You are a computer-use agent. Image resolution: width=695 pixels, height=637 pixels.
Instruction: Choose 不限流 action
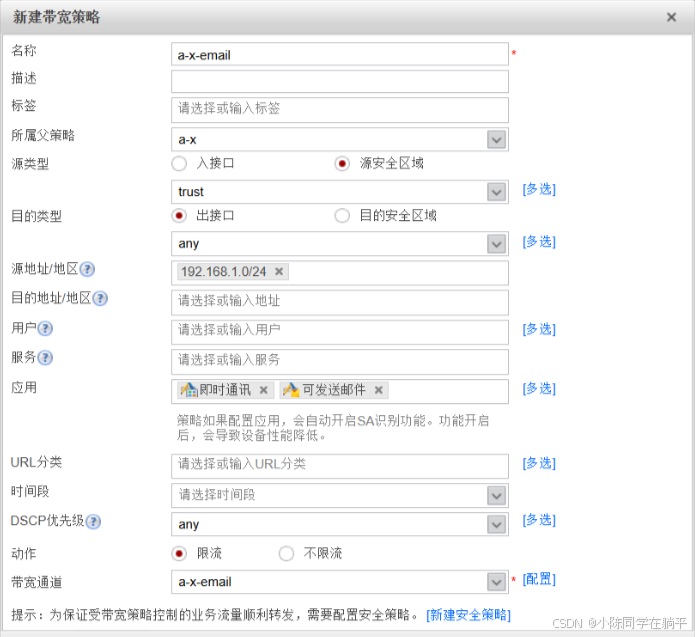pyautogui.click(x=286, y=554)
